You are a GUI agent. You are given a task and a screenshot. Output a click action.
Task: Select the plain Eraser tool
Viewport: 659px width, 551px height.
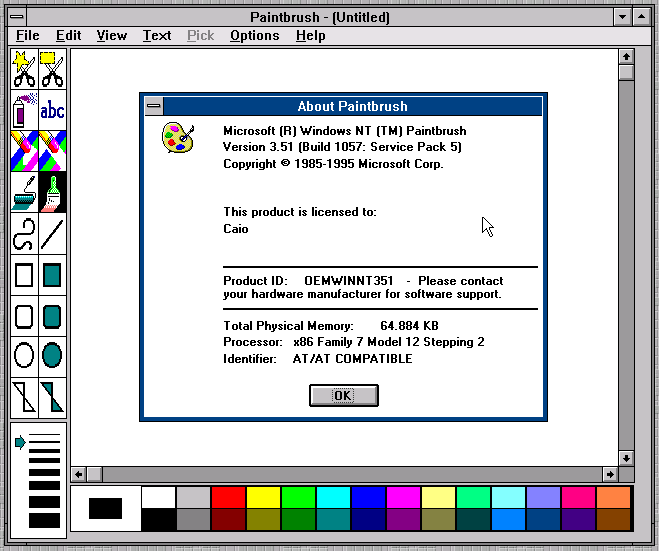click(x=52, y=151)
